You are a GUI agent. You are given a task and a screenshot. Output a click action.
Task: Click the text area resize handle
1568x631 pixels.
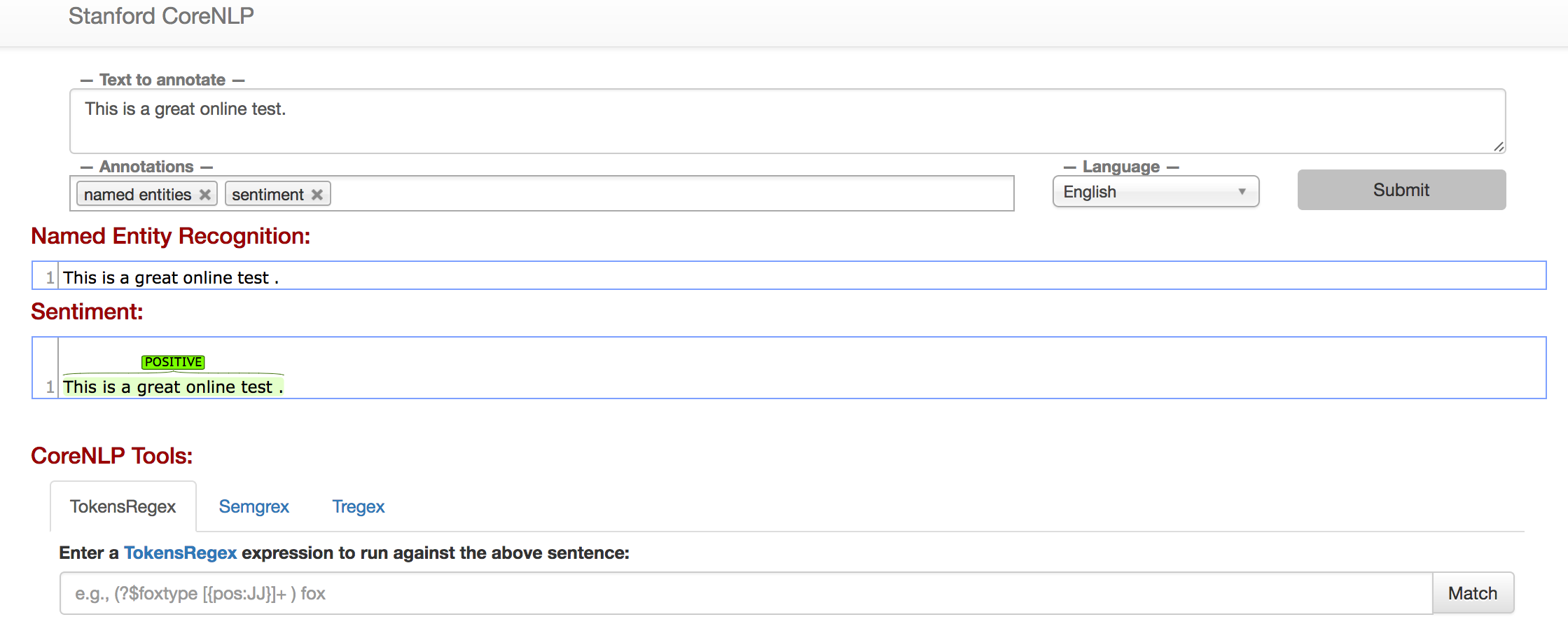coord(1499,146)
